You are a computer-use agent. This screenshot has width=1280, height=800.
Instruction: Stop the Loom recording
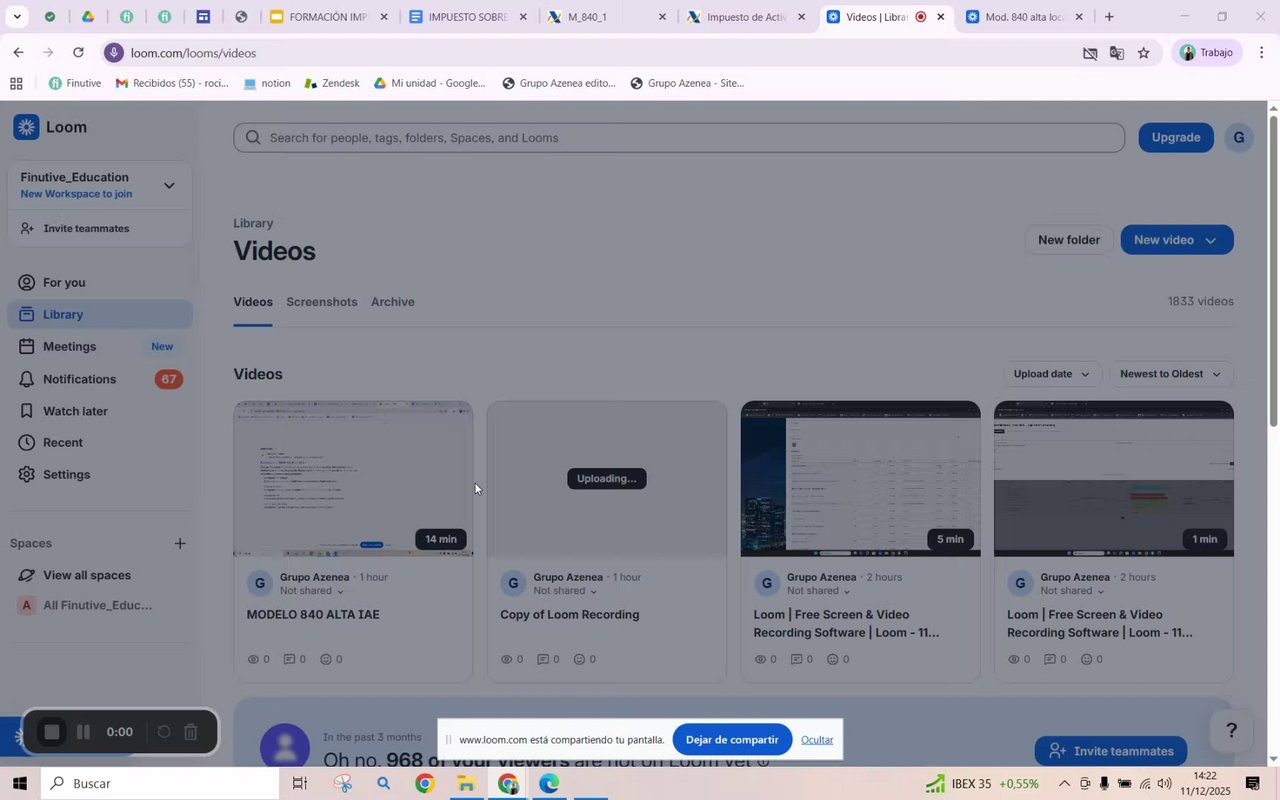coord(52,733)
